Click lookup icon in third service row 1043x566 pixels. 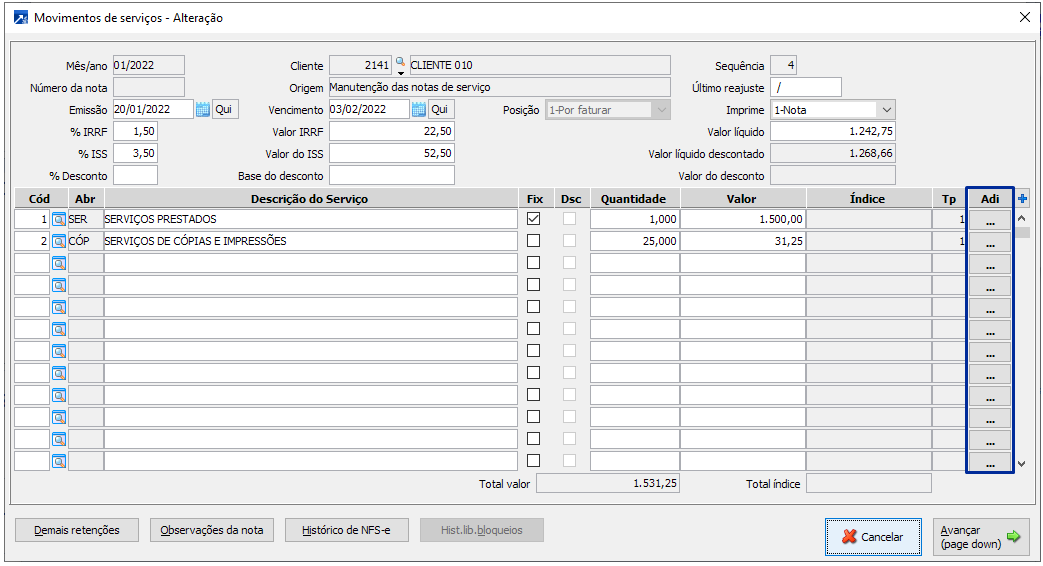[x=59, y=263]
